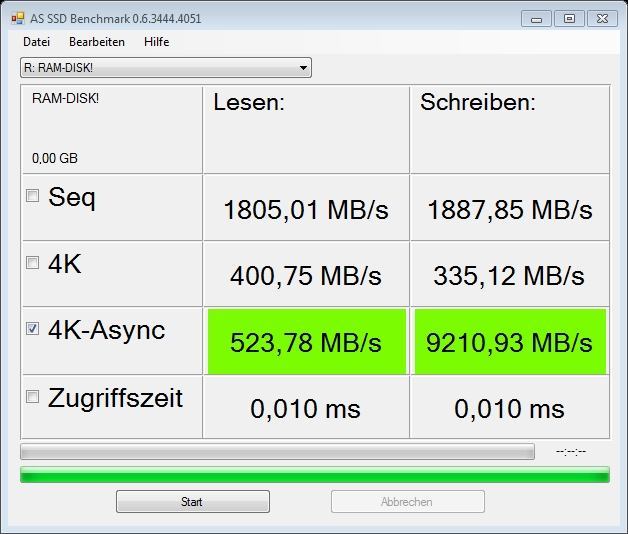Viewport: 628px width, 534px height.
Task: Enable the Zugriffszeit test checkbox
Action: tap(32, 397)
